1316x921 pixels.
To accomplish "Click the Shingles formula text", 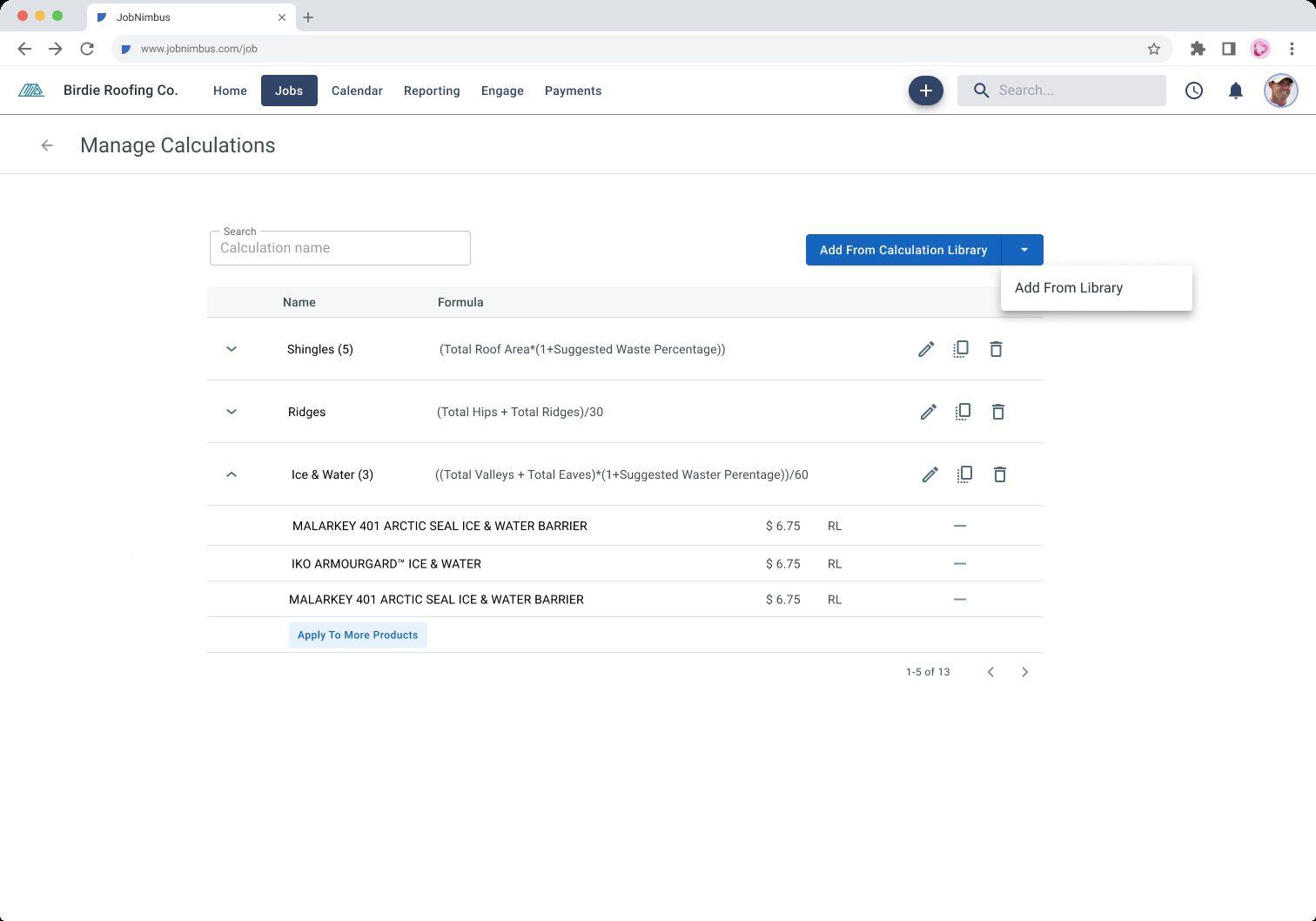I will [x=582, y=349].
